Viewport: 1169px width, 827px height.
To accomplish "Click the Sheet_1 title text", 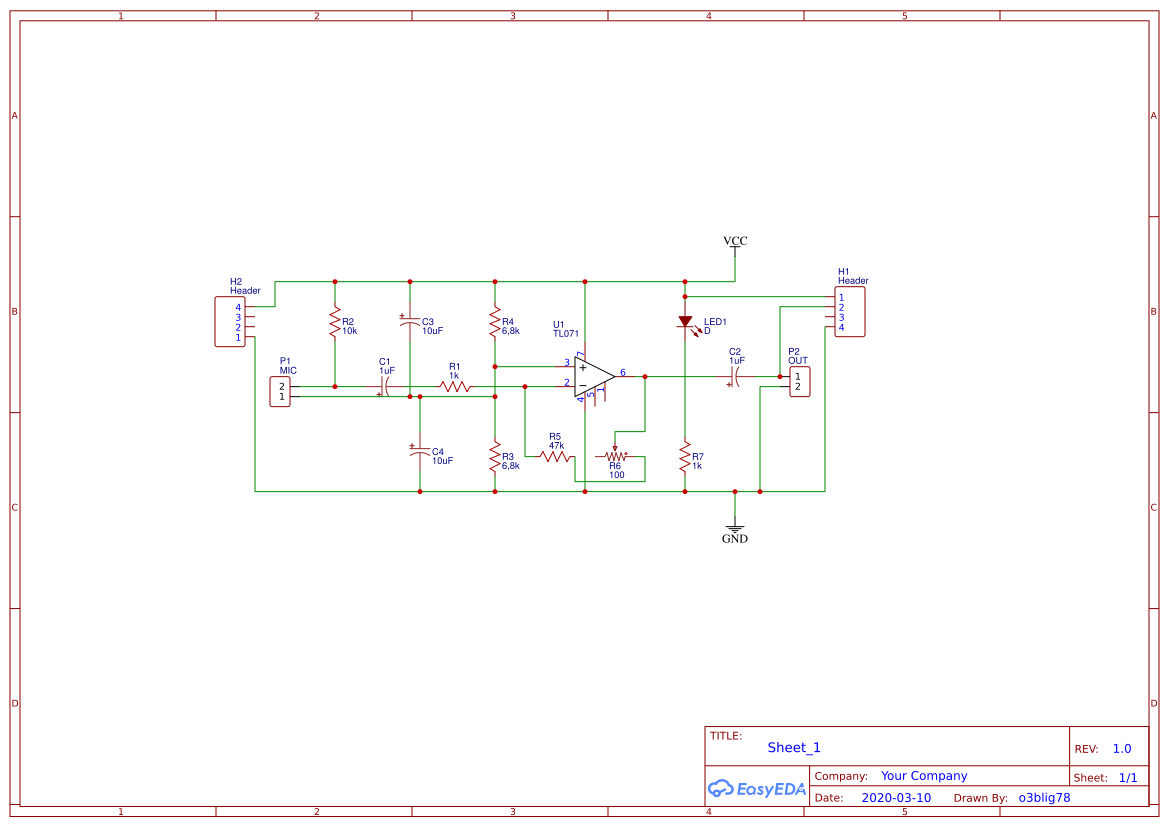I will tap(793, 747).
